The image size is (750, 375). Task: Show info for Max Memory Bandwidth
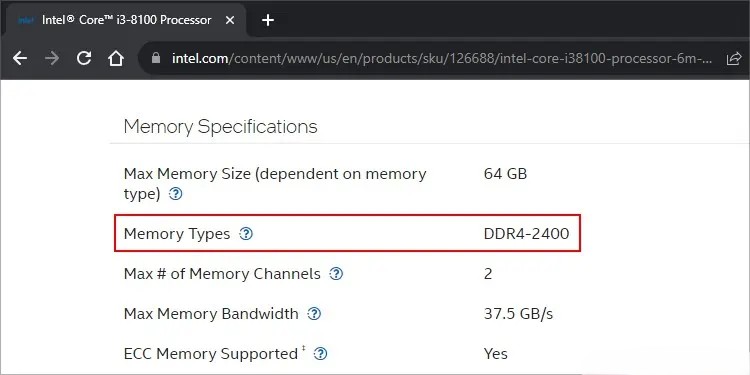[314, 314]
